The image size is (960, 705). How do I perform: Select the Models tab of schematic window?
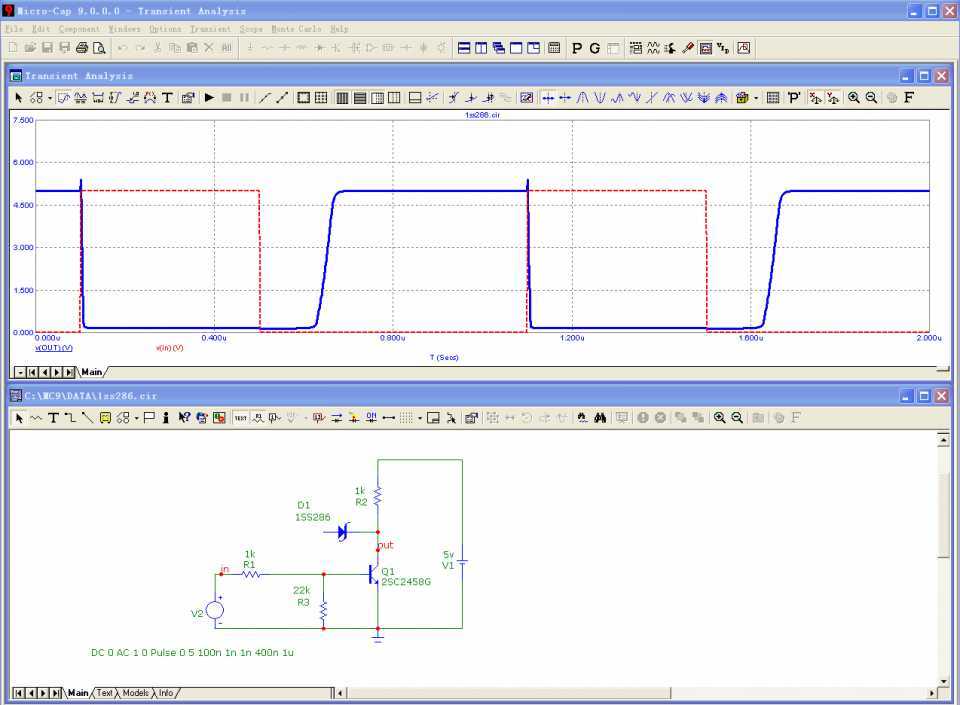click(135, 693)
